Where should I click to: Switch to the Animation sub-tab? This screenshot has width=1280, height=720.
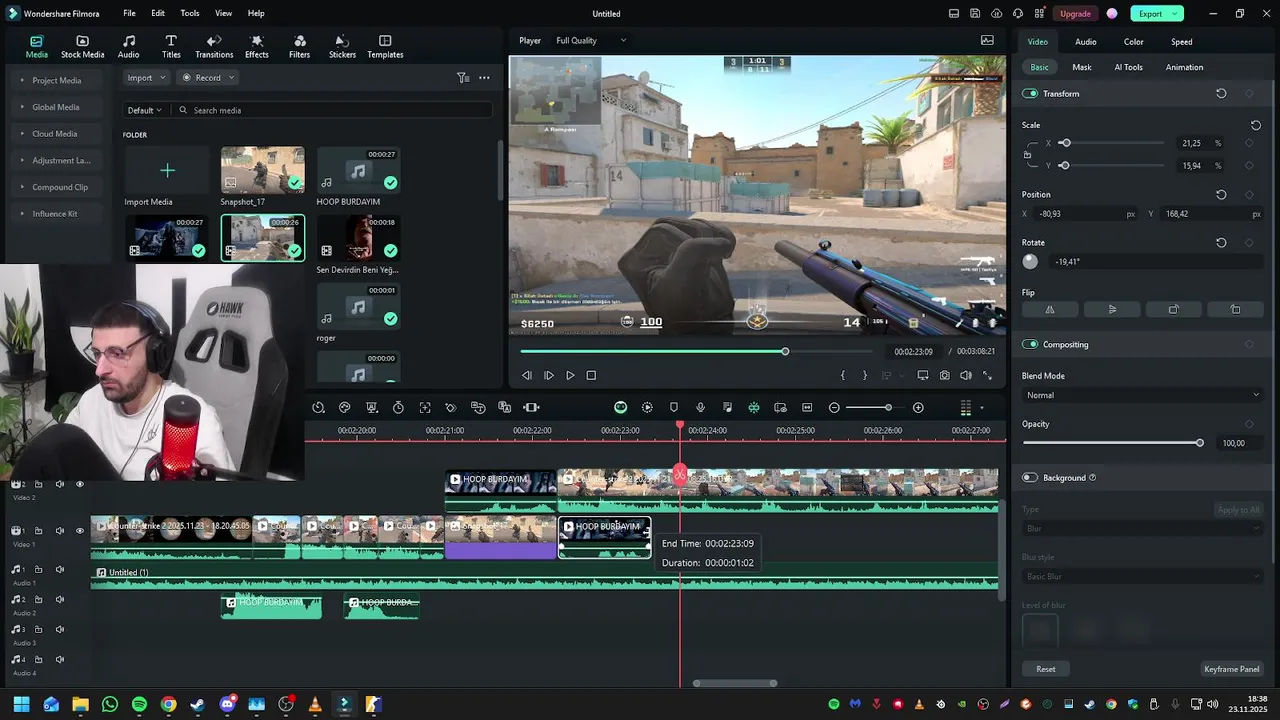(x=1184, y=67)
